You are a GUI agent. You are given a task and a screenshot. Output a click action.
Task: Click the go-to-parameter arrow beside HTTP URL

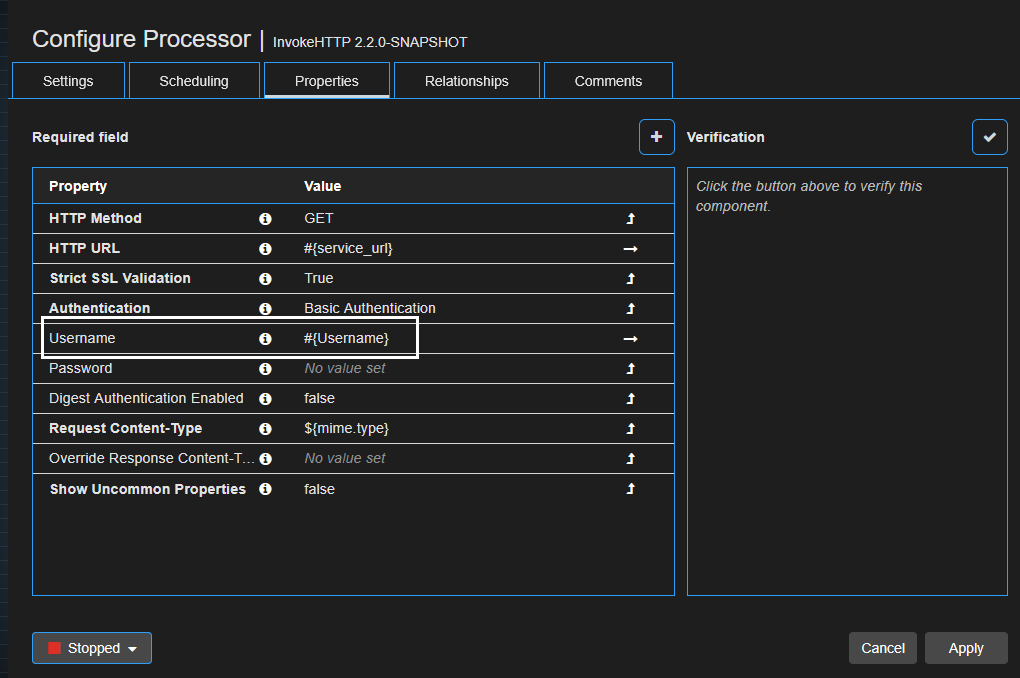click(630, 248)
